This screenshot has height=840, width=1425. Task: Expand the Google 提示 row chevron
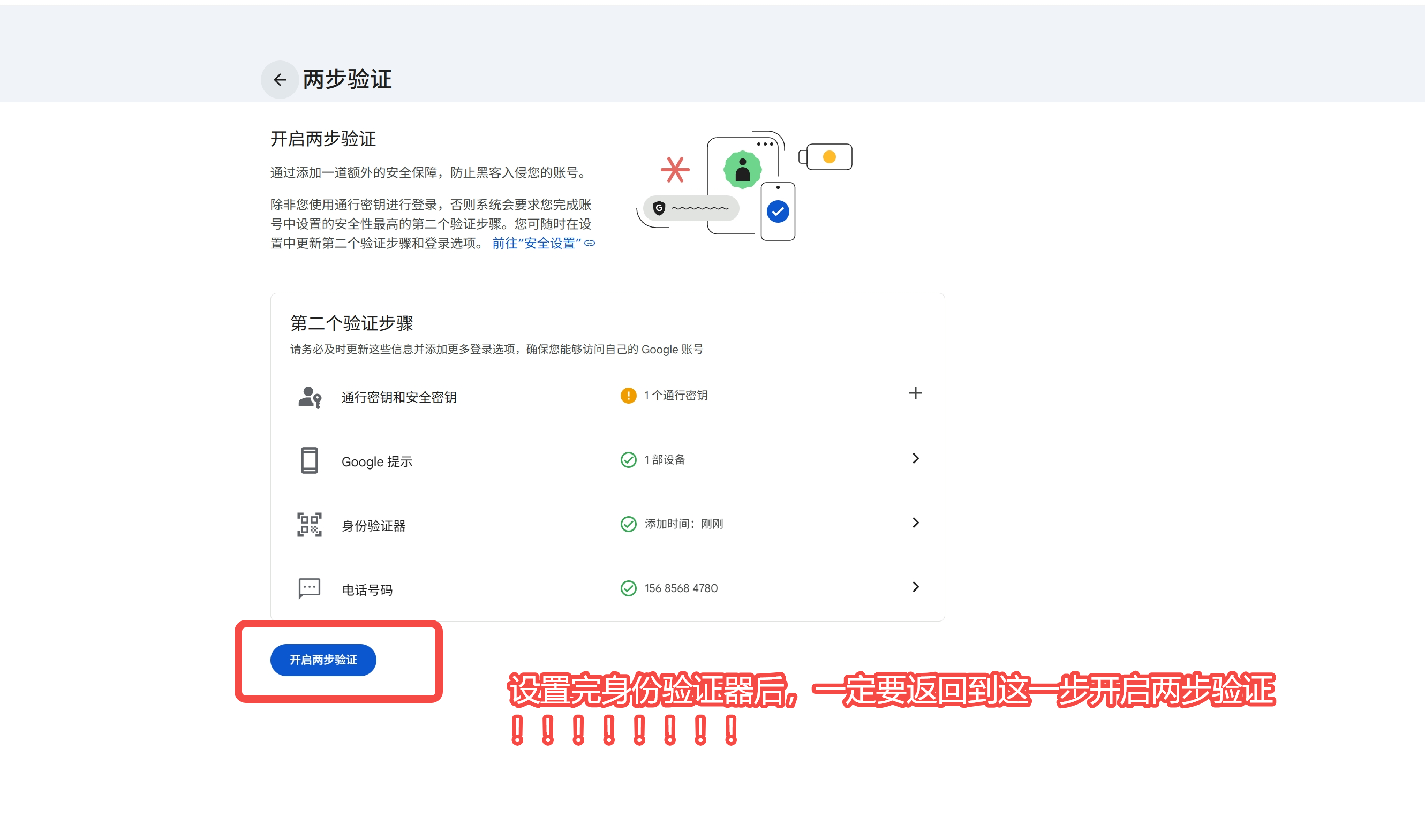pyautogui.click(x=916, y=458)
